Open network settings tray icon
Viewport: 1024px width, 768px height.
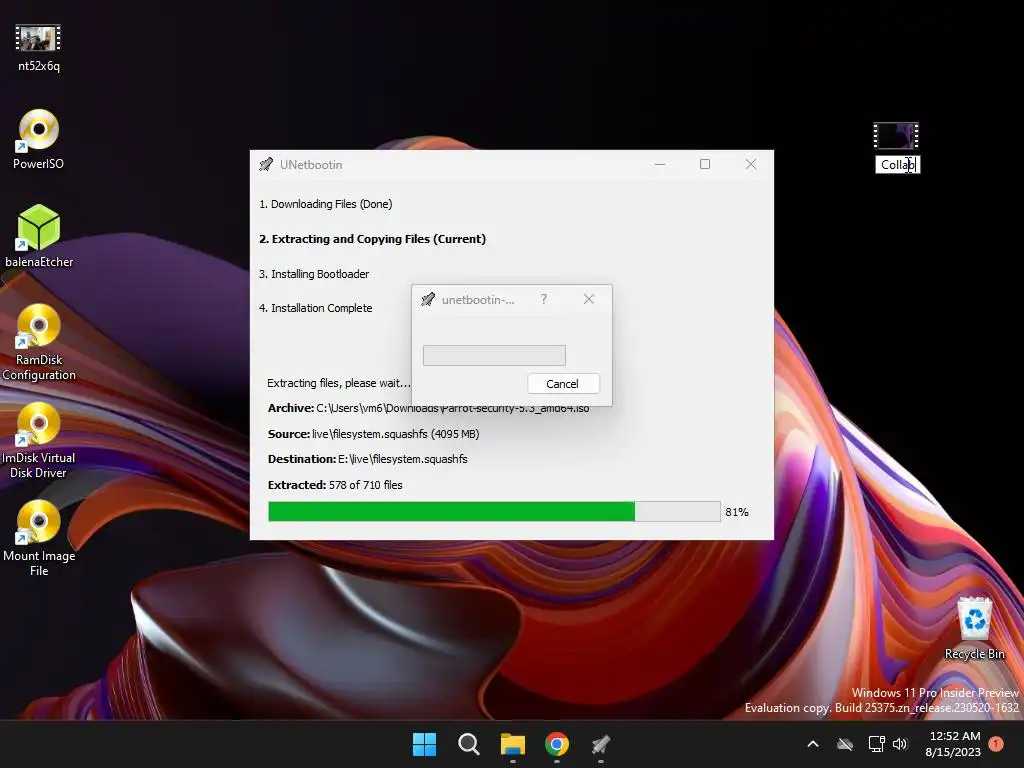tap(876, 744)
